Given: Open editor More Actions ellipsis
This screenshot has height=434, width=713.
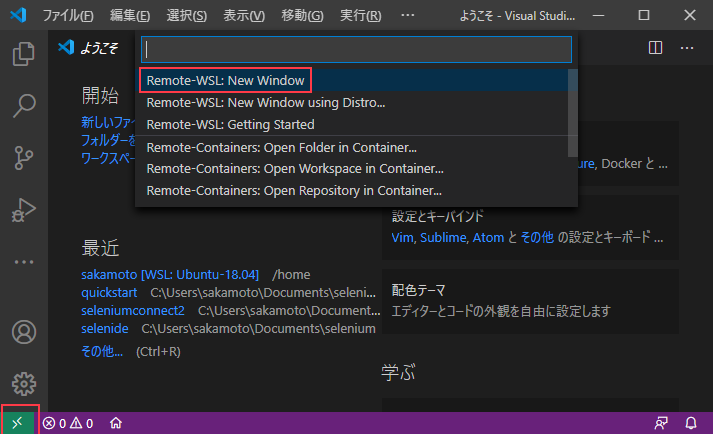Looking at the screenshot, I should [687, 48].
